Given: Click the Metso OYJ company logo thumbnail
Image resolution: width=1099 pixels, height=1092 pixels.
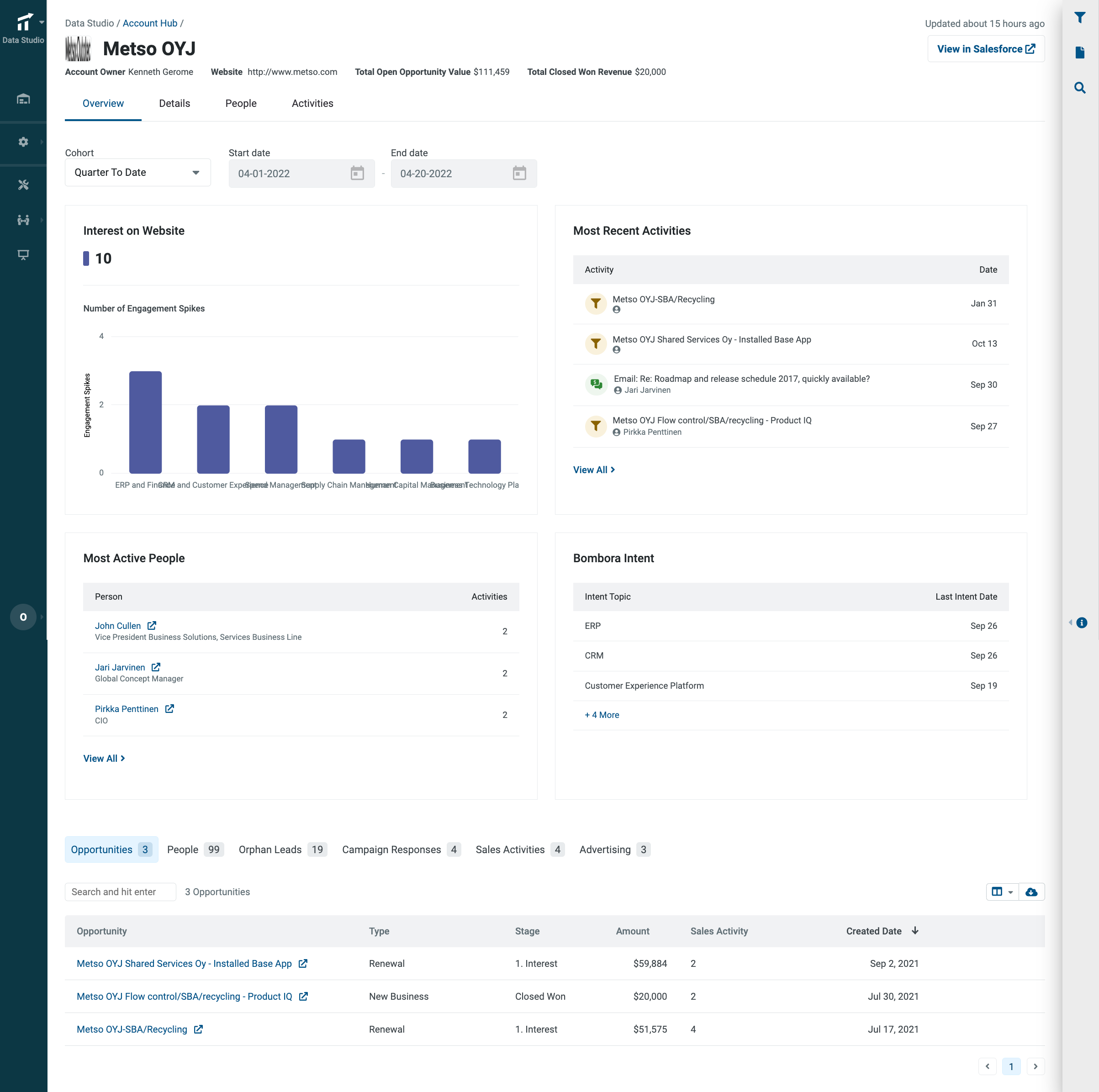Looking at the screenshot, I should coord(78,49).
